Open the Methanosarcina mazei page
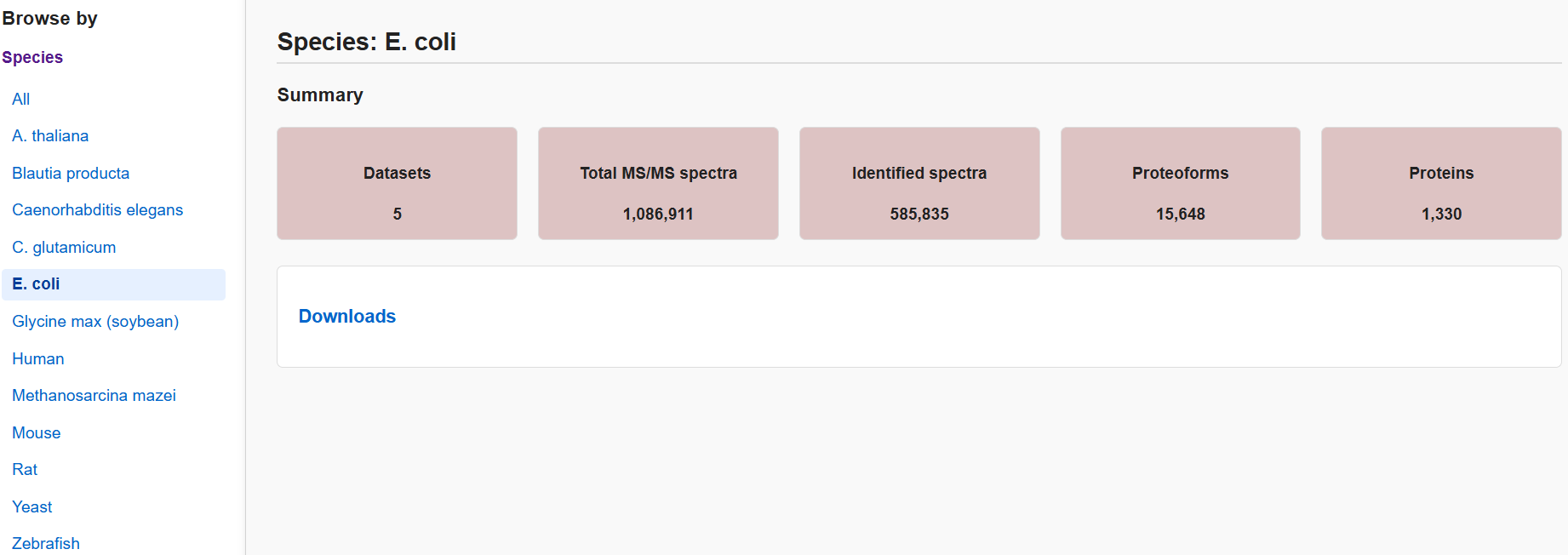 [94, 396]
